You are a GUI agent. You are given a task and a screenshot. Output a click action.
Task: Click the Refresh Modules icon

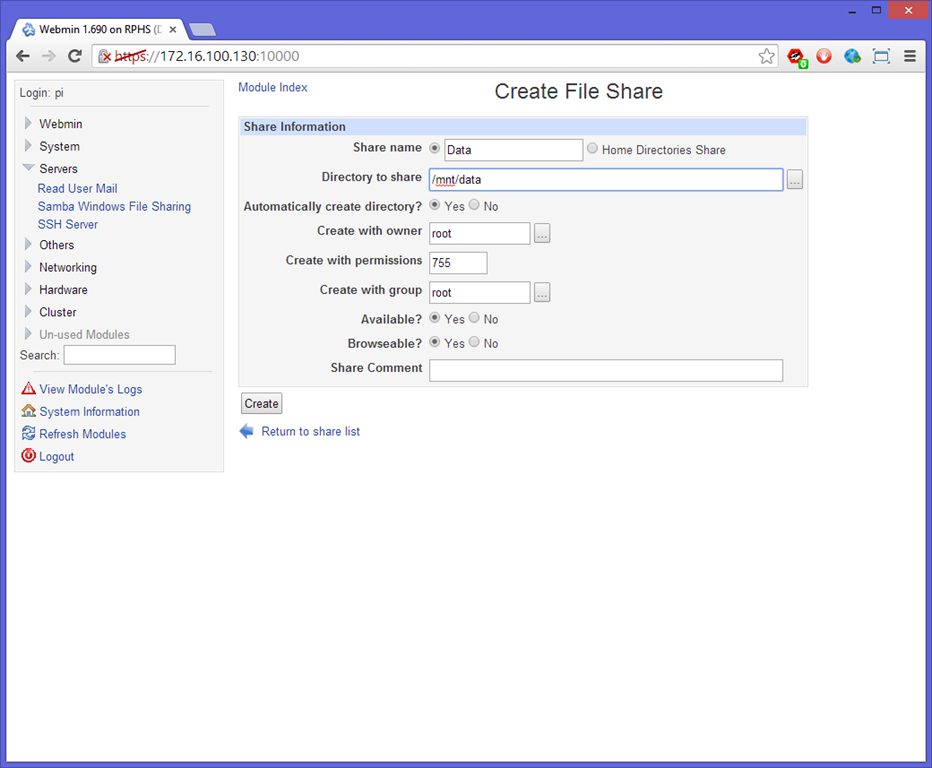pos(28,434)
